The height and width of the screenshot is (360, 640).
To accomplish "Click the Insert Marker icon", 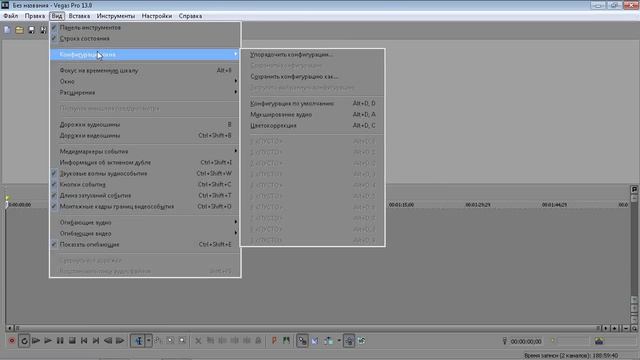I will [x=274, y=341].
